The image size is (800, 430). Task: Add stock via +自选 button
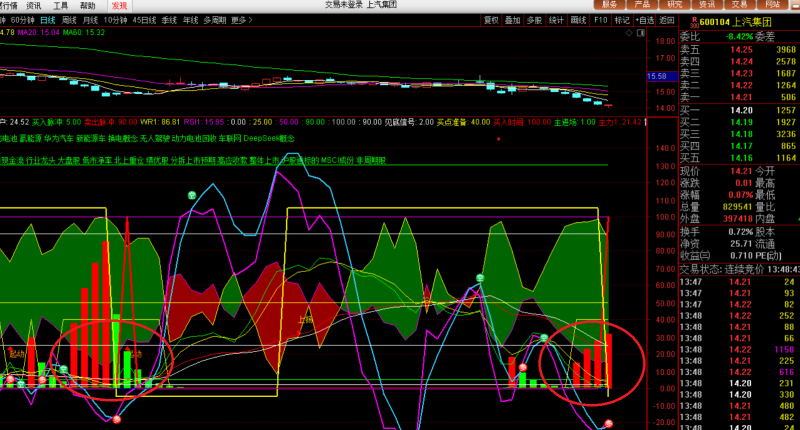pyautogui.click(x=644, y=20)
